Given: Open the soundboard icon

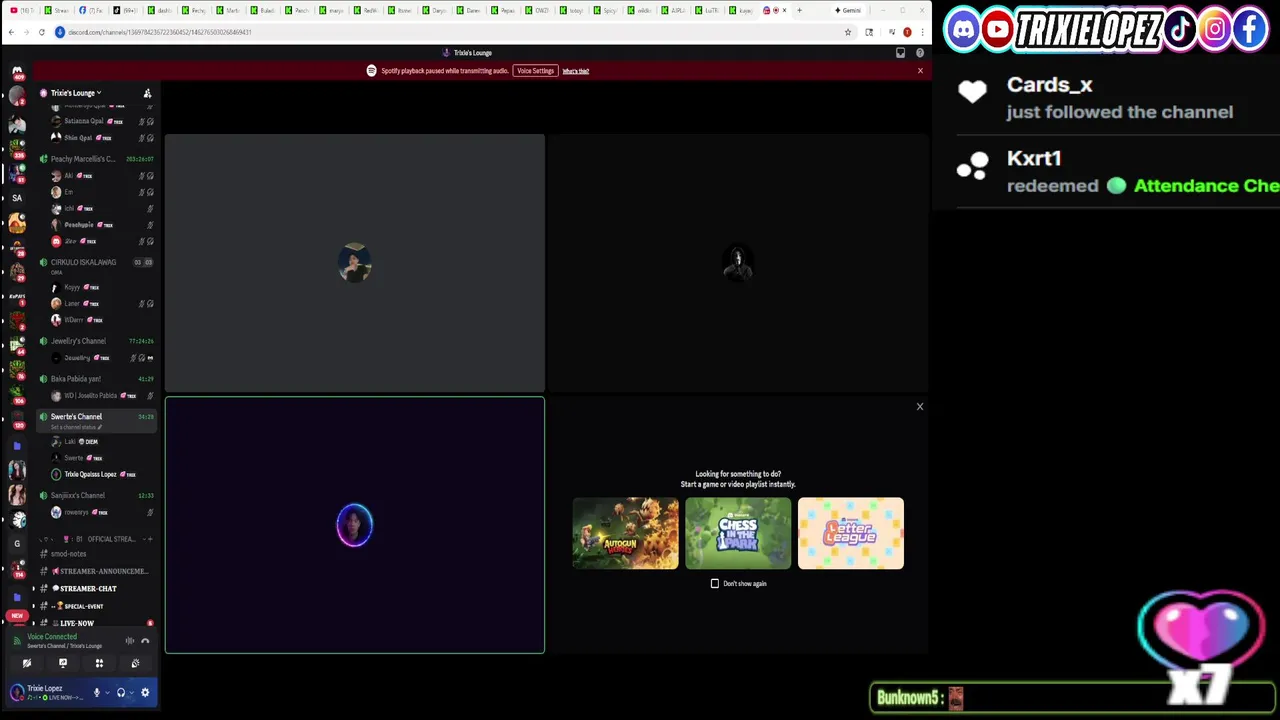Looking at the screenshot, I should (135, 663).
